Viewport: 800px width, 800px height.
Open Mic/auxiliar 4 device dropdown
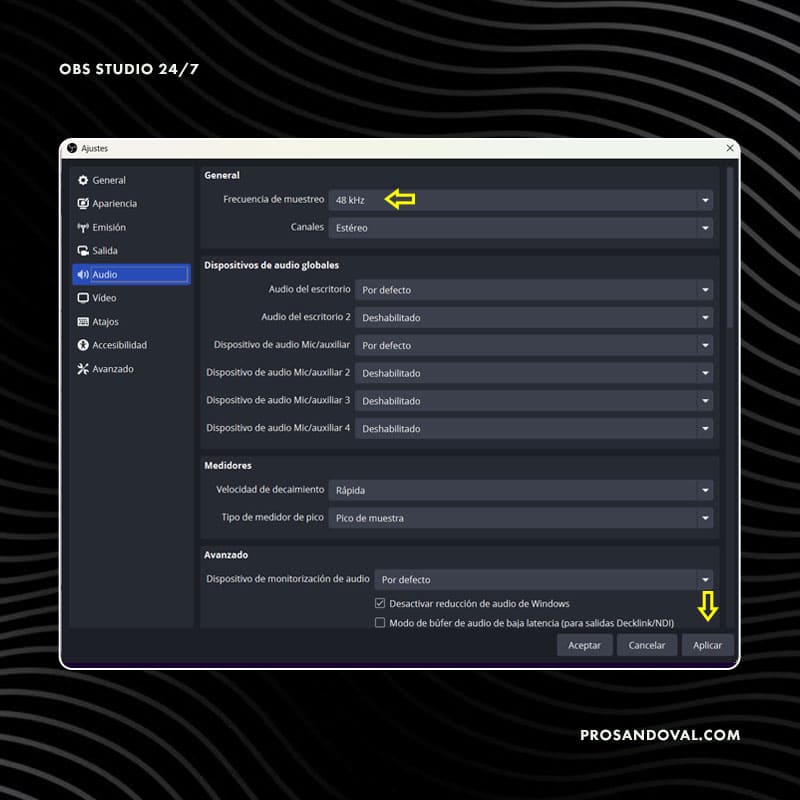(534, 429)
